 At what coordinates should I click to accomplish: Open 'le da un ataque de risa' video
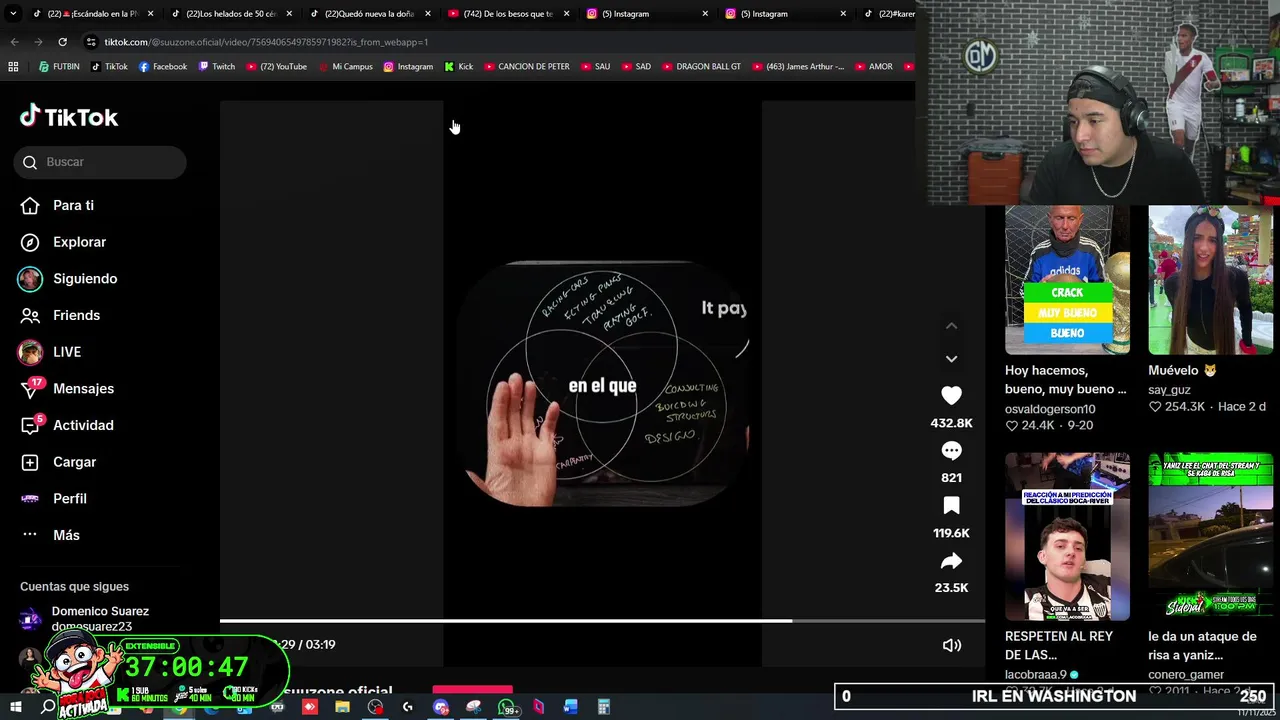pyautogui.click(x=1210, y=537)
